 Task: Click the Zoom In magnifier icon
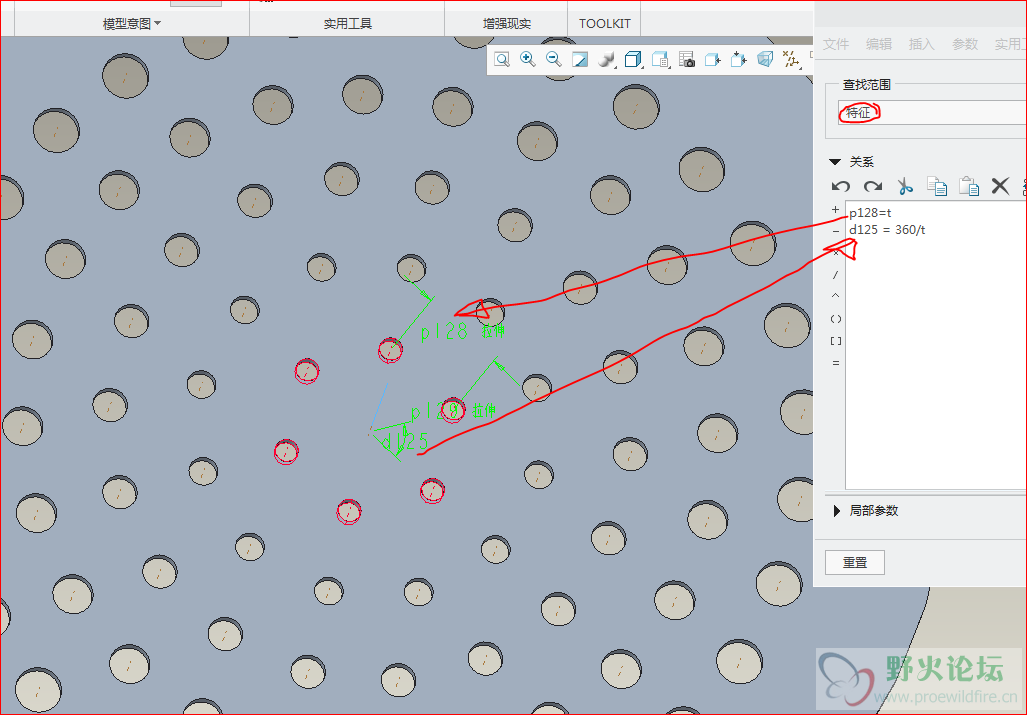pos(527,59)
